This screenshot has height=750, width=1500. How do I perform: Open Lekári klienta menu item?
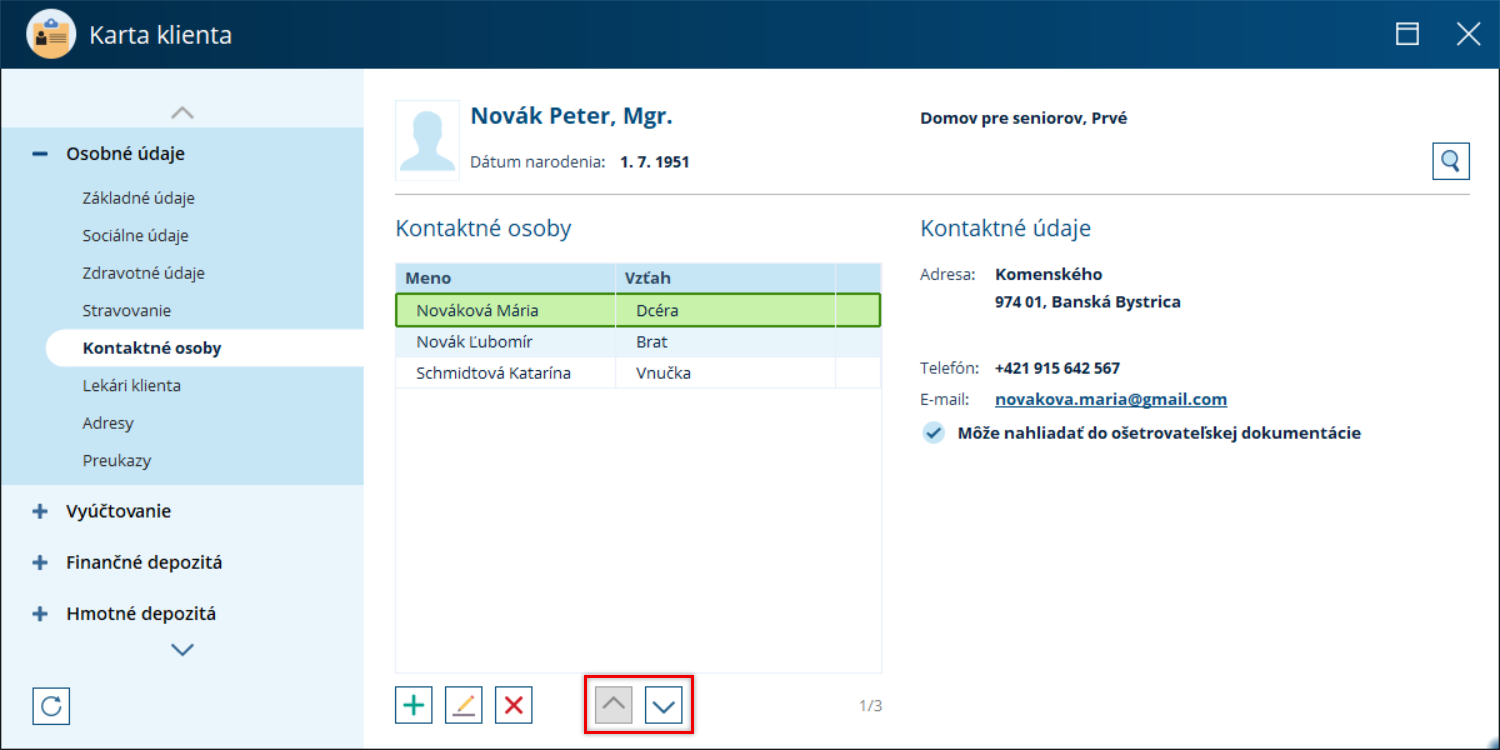coord(132,385)
